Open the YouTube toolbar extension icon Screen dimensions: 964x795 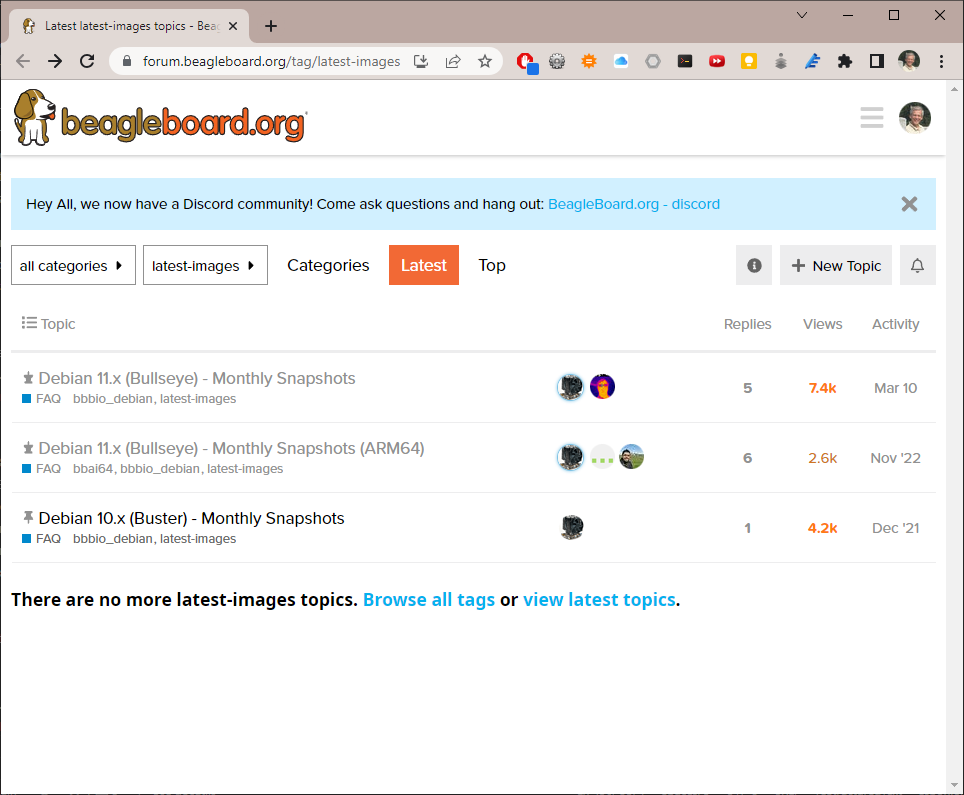717,61
